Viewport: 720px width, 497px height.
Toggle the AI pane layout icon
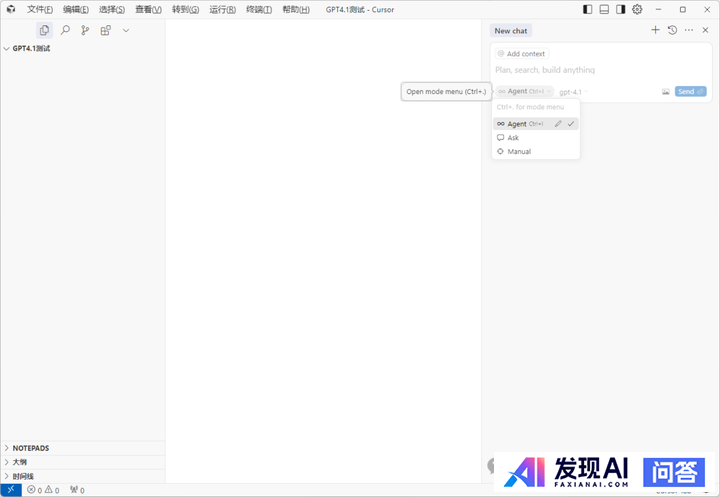(621, 9)
